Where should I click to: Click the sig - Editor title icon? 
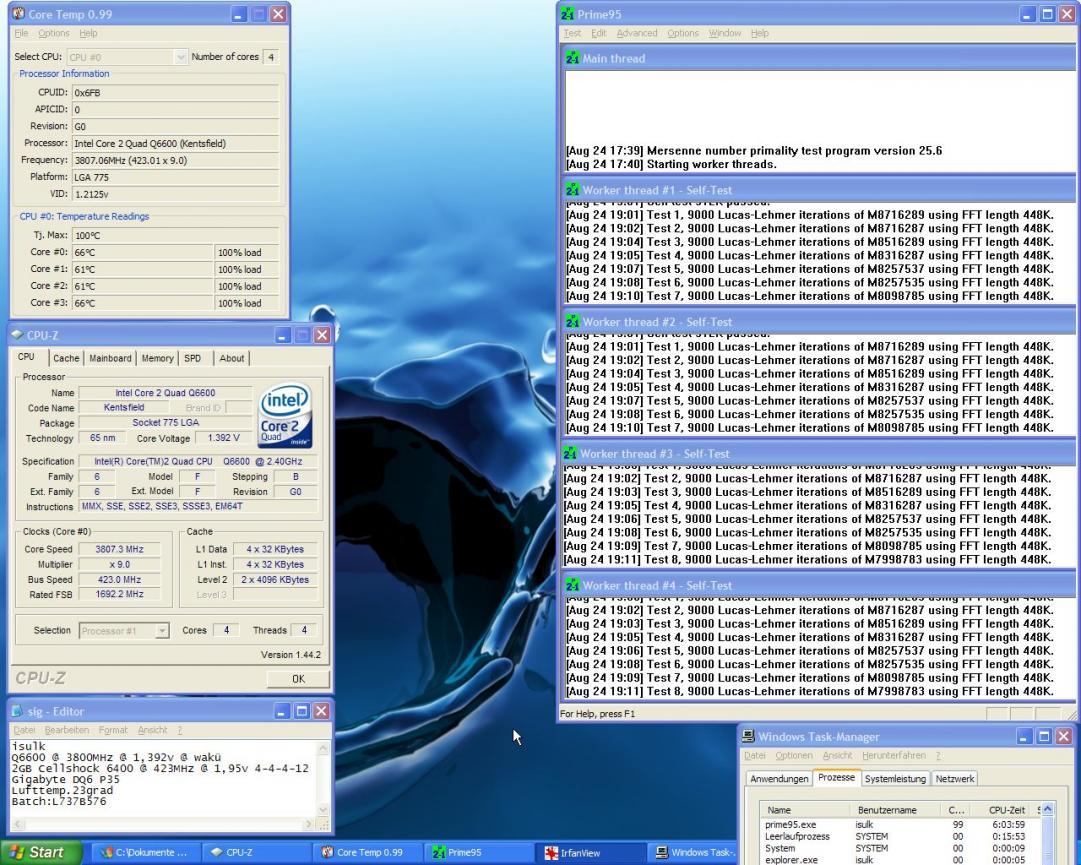17,711
